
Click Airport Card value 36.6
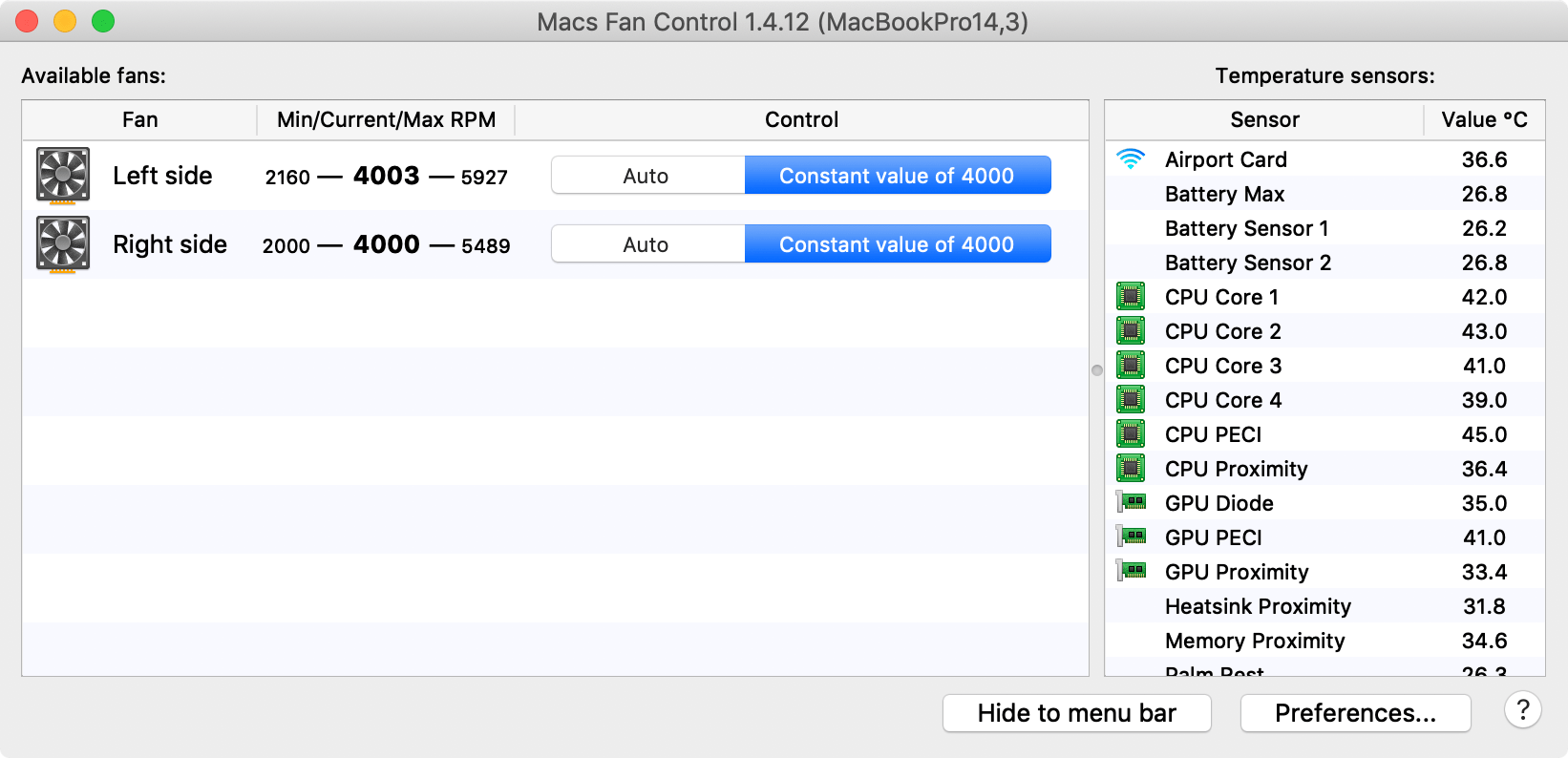[1484, 159]
